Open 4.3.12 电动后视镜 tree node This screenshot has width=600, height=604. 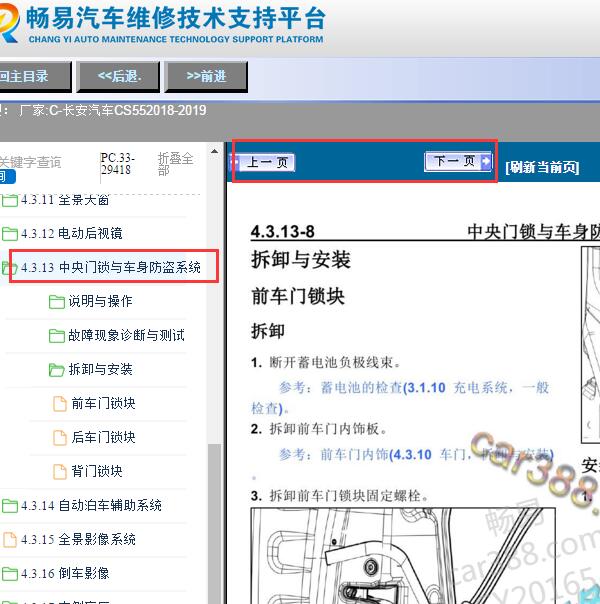(x=72, y=233)
